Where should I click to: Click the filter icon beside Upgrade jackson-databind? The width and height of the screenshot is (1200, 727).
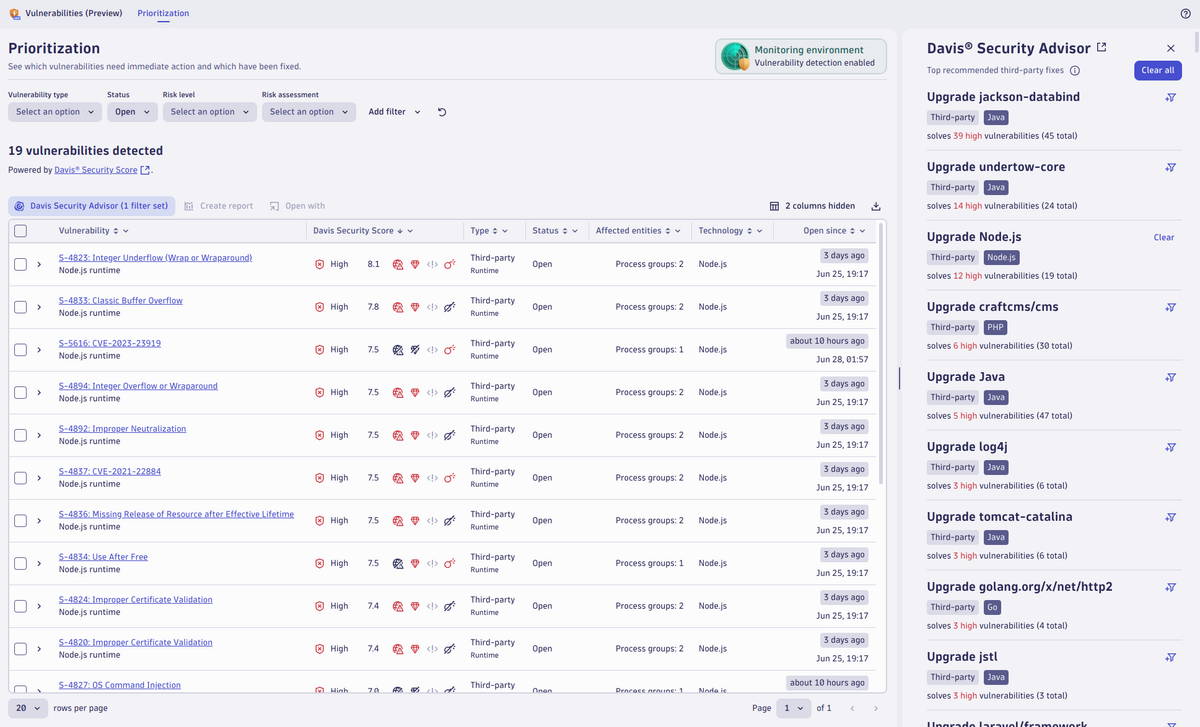(x=1170, y=97)
